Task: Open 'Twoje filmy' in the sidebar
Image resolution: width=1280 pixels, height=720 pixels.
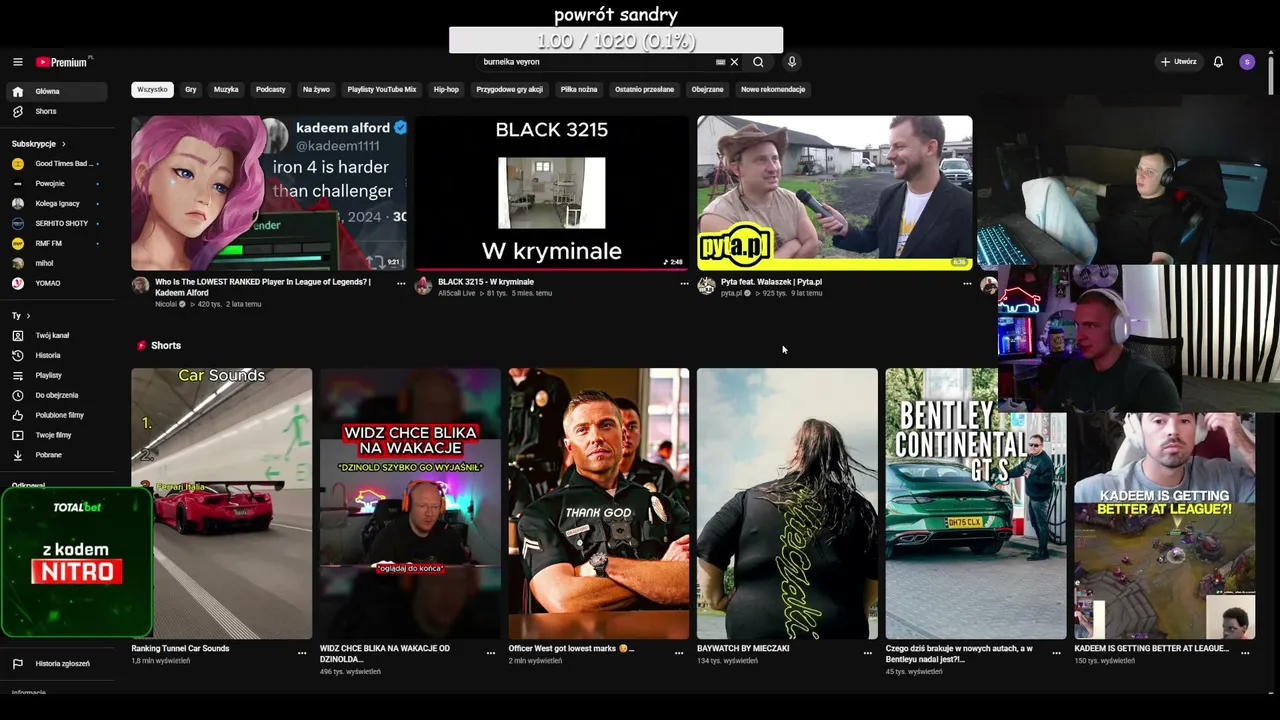Action: (x=57, y=435)
